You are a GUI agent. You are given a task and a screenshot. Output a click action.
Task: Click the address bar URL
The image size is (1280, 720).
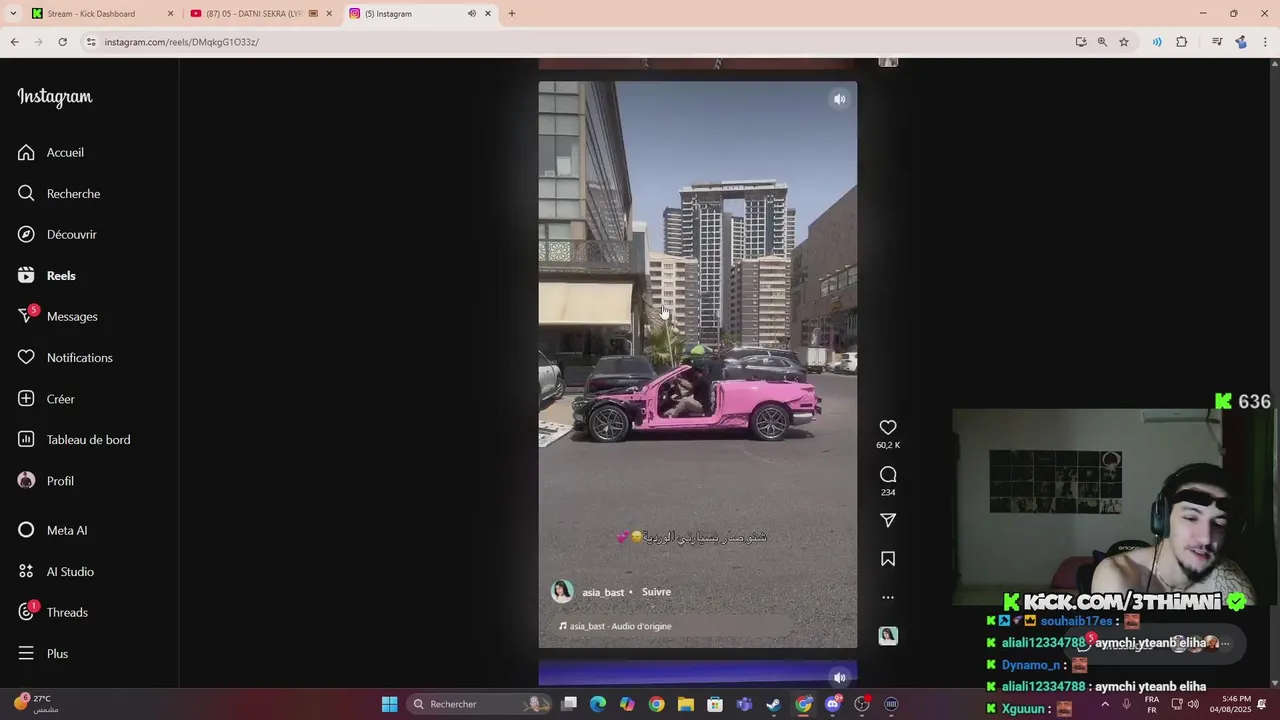[181, 42]
